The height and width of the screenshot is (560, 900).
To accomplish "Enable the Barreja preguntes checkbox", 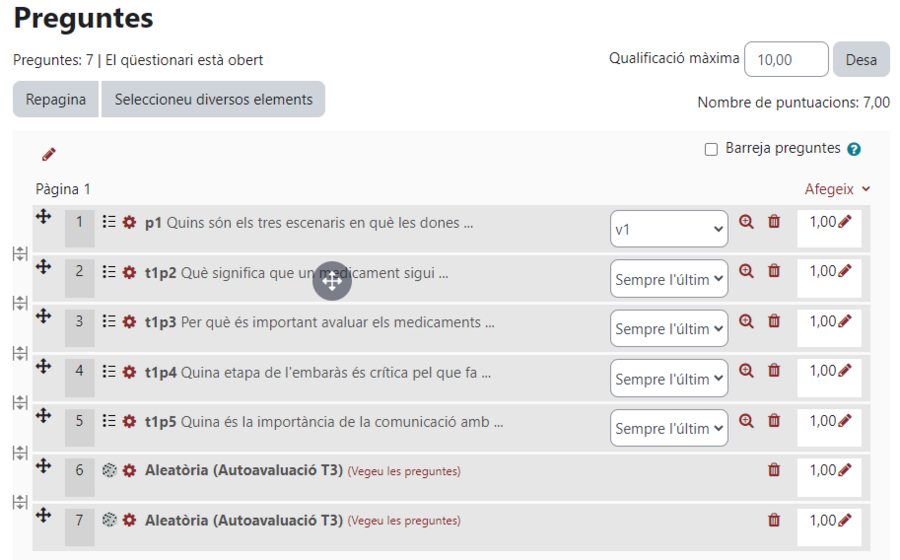I will (x=711, y=149).
